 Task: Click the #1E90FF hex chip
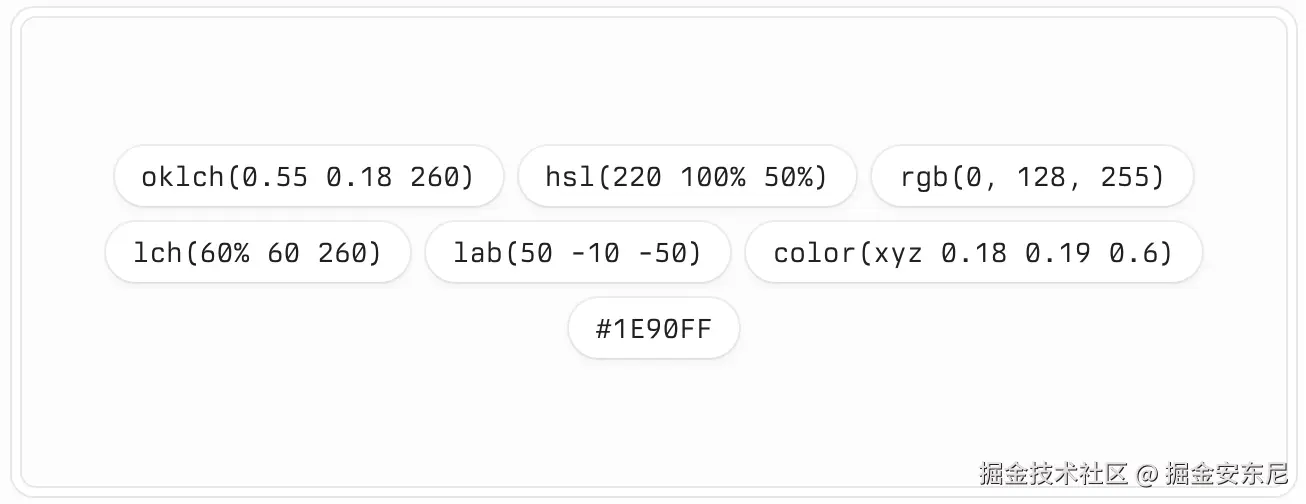pyautogui.click(x=654, y=328)
